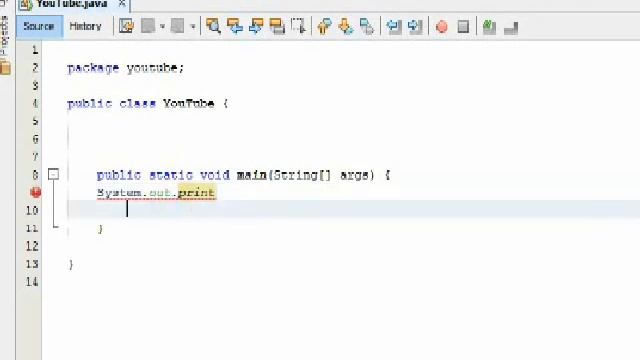Go to Next Bookmark icon

point(346,27)
